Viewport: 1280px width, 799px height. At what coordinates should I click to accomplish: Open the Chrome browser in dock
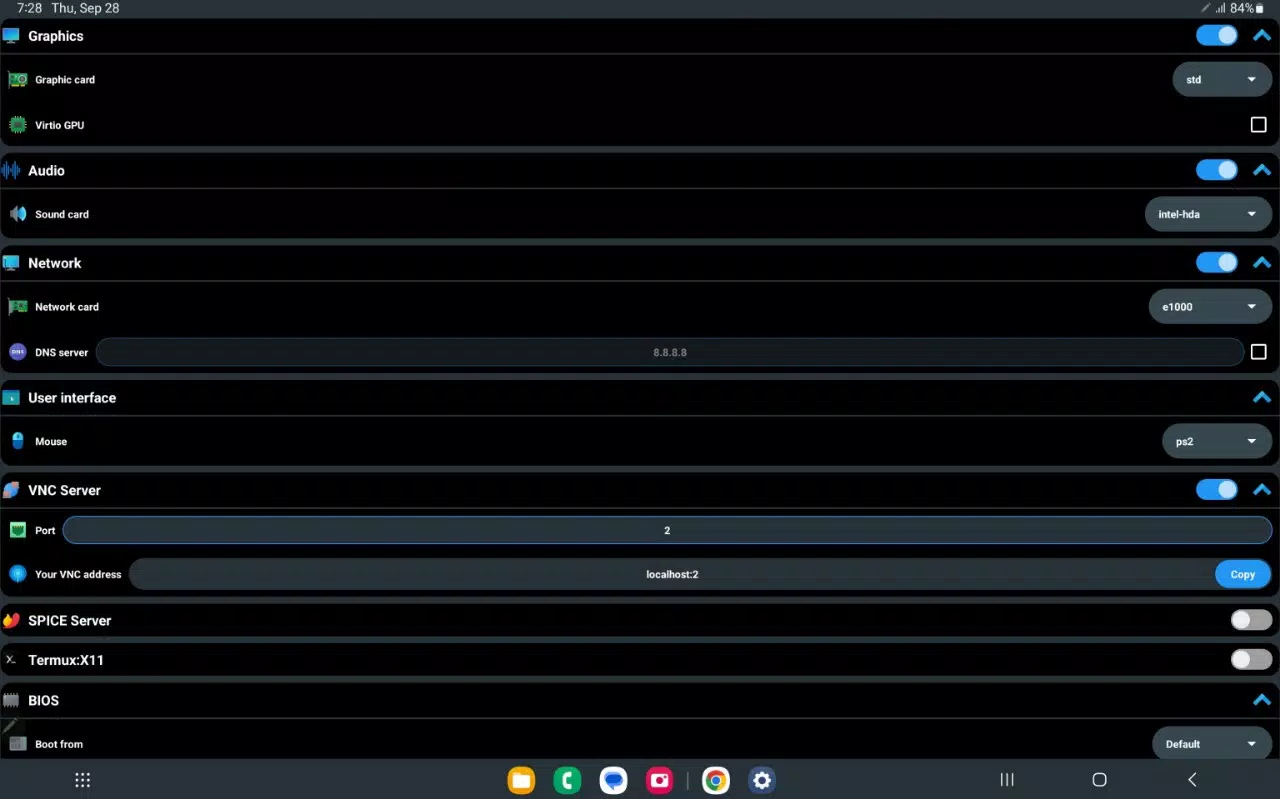point(716,780)
